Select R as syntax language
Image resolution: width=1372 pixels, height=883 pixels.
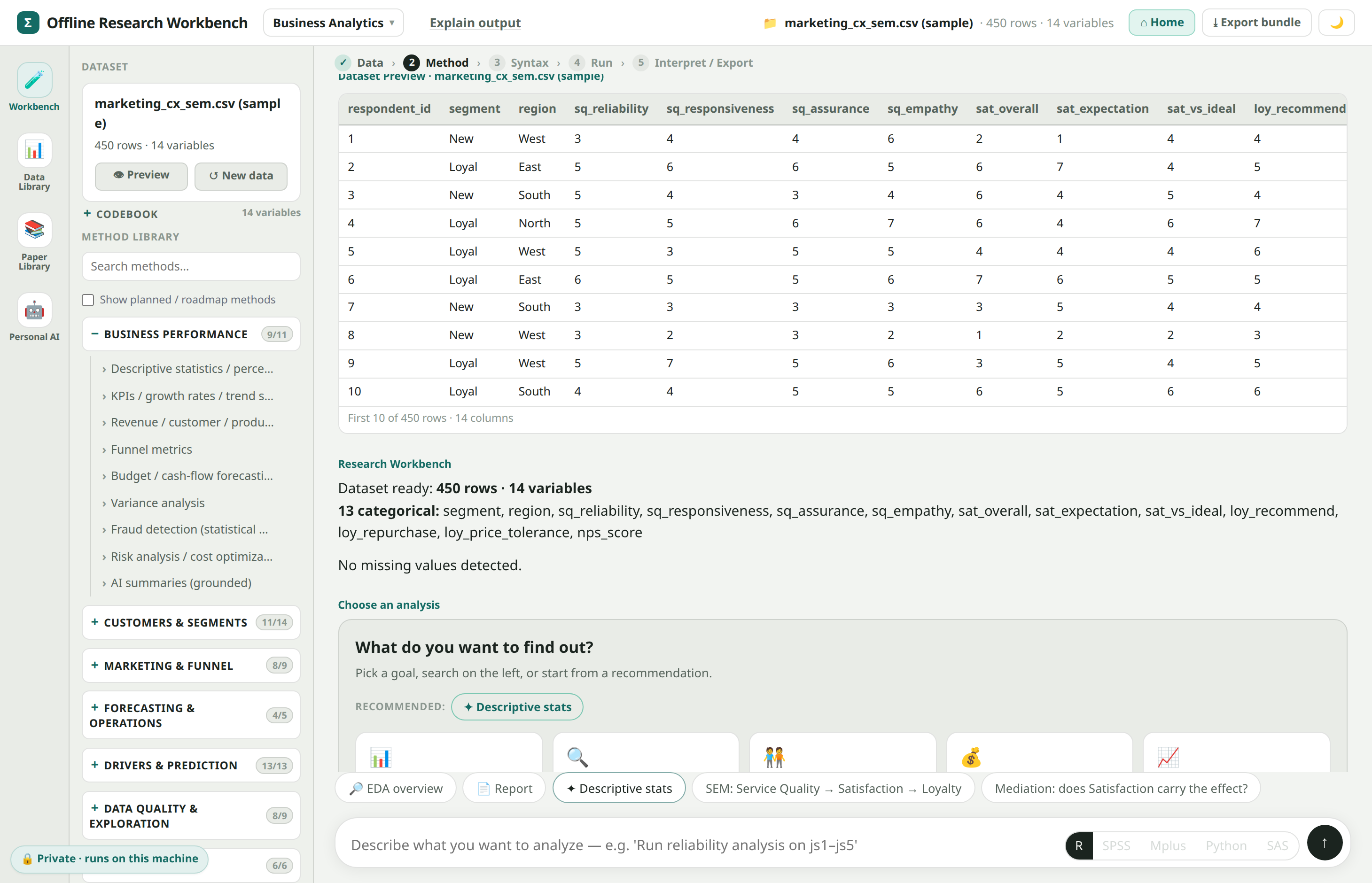pos(1079,845)
